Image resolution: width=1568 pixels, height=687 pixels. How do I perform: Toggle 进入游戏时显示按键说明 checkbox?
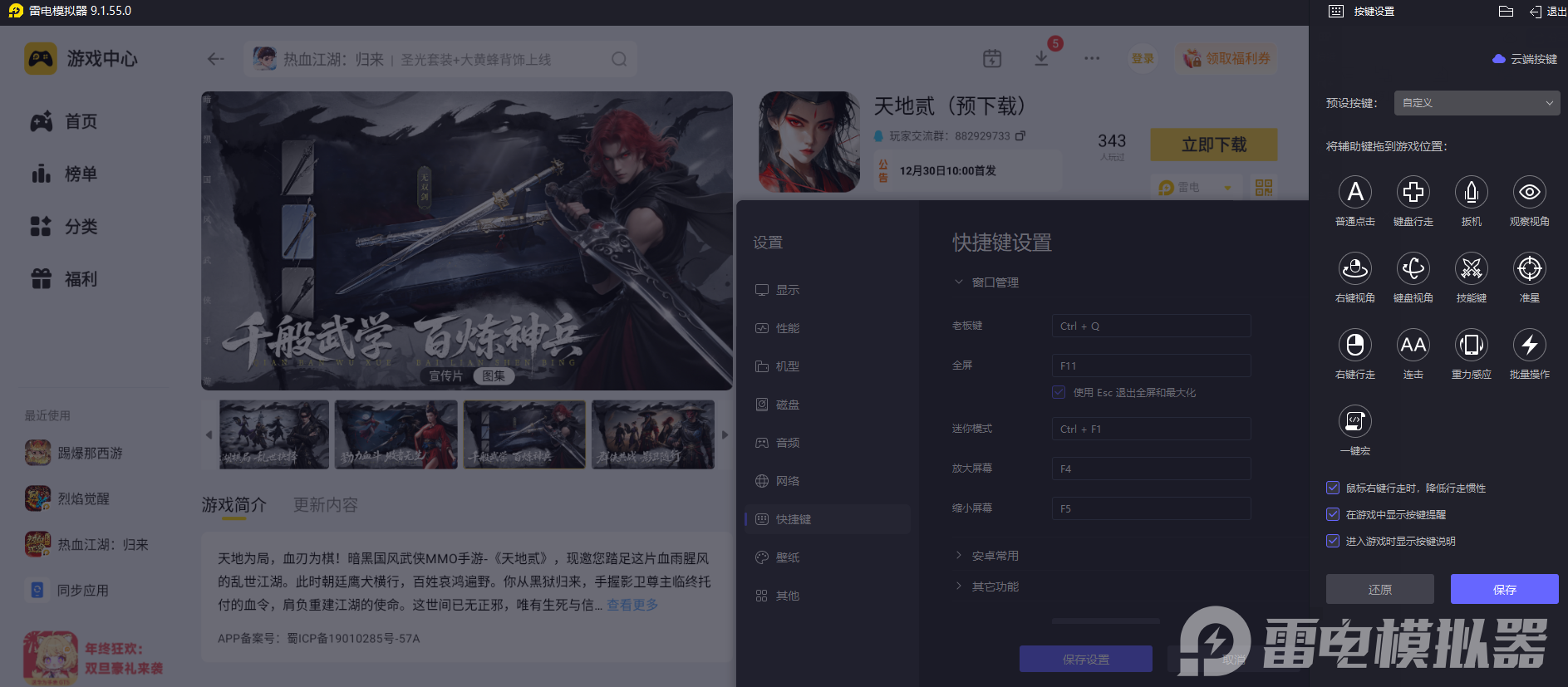click(1333, 541)
